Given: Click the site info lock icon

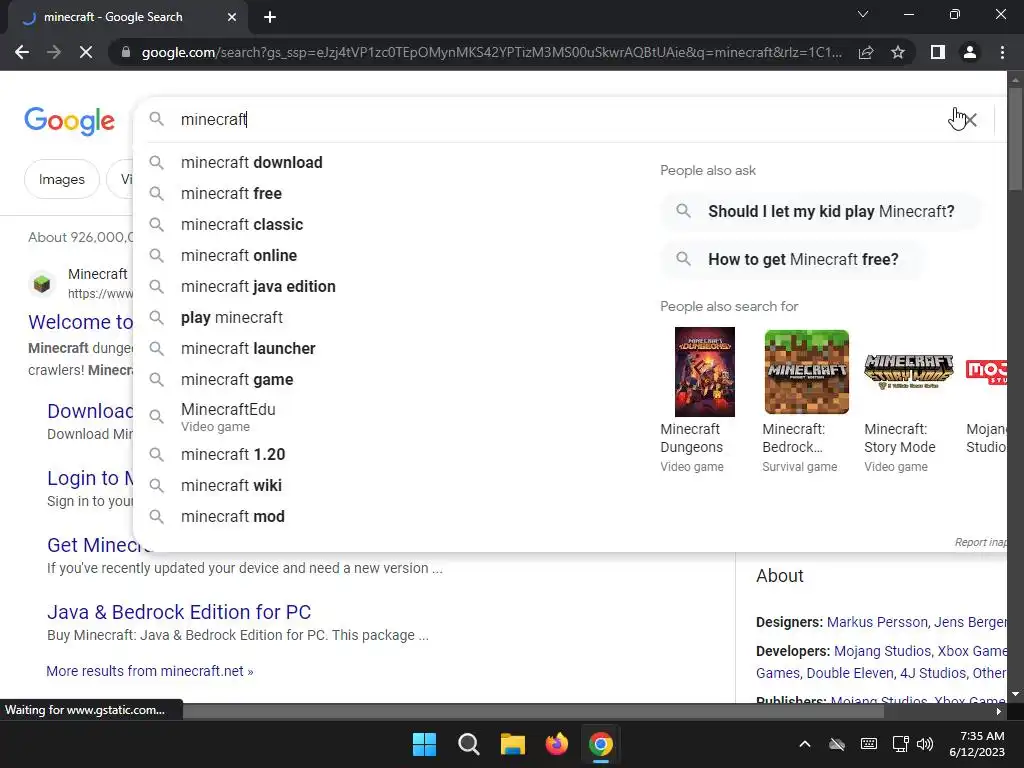Looking at the screenshot, I should tap(126, 52).
